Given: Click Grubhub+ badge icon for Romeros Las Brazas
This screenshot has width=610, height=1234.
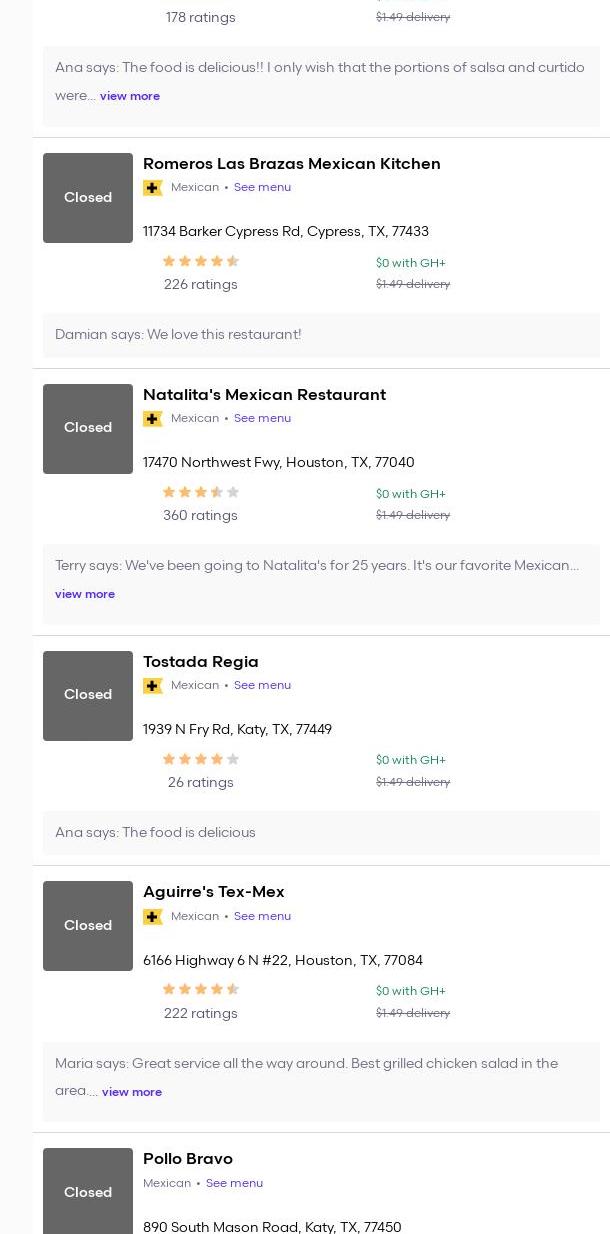Looking at the screenshot, I should tap(153, 188).
